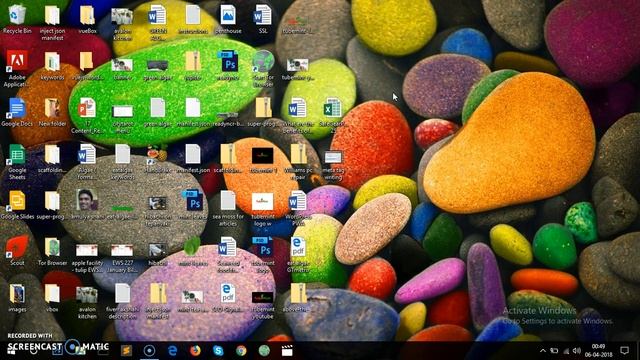
Task: Open the Action Center notification icon
Action: tap(624, 351)
